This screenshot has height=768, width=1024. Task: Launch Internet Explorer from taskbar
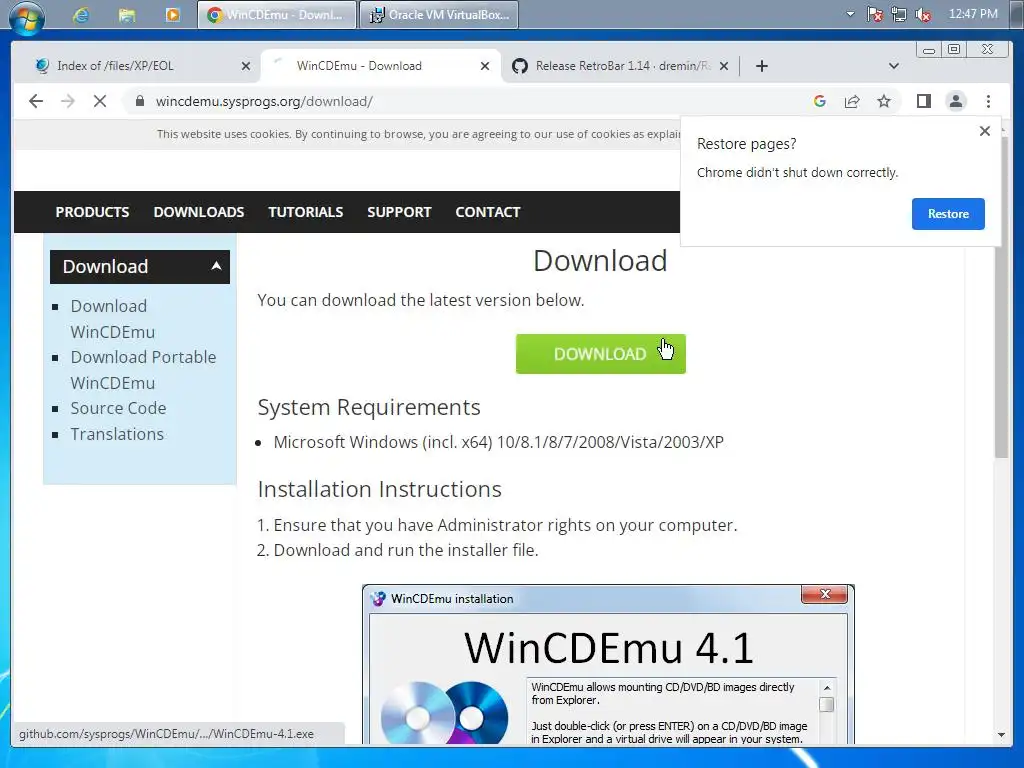click(x=81, y=15)
